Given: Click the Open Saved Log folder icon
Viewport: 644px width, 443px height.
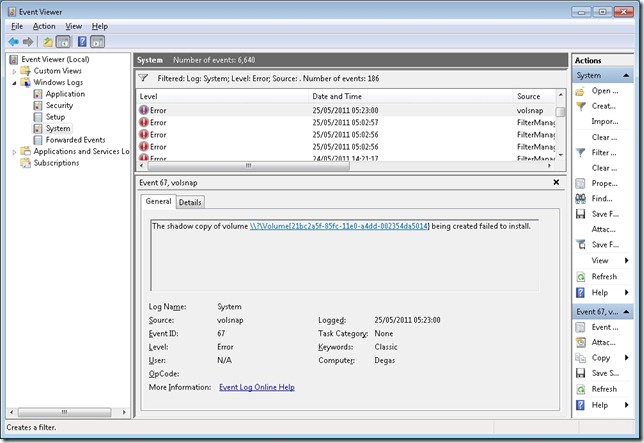Looking at the screenshot, I should (581, 90).
